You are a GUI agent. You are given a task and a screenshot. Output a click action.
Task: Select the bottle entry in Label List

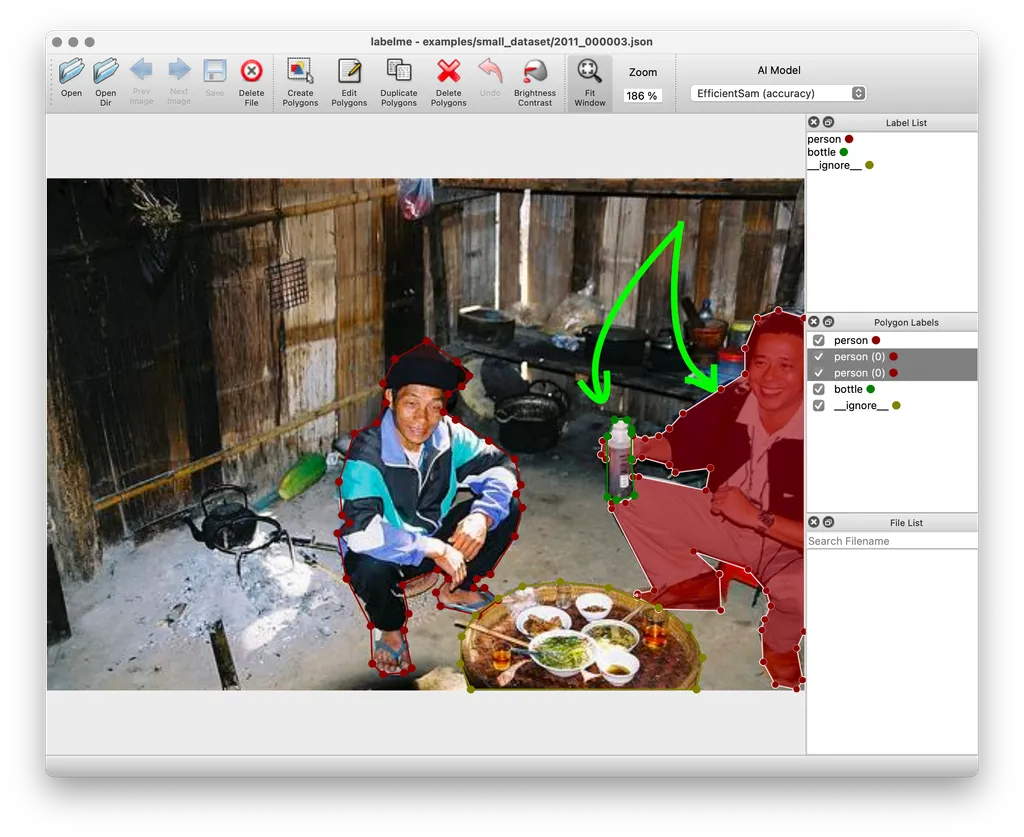coord(822,152)
